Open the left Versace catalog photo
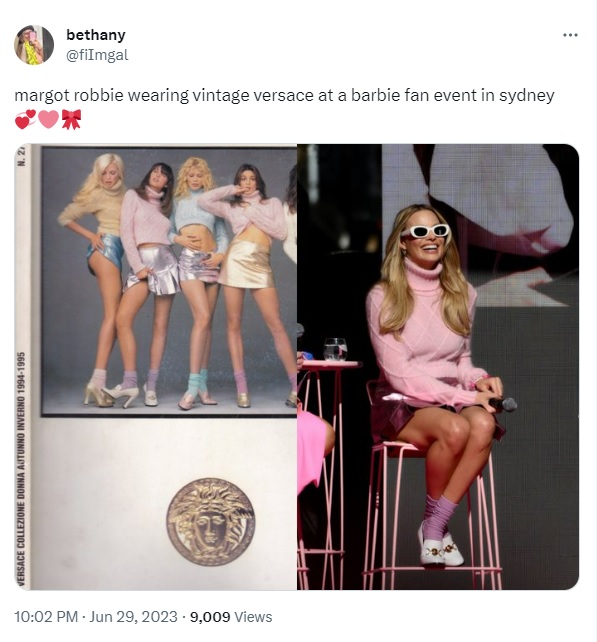Screen dimensions: 597x642 [x=156, y=367]
